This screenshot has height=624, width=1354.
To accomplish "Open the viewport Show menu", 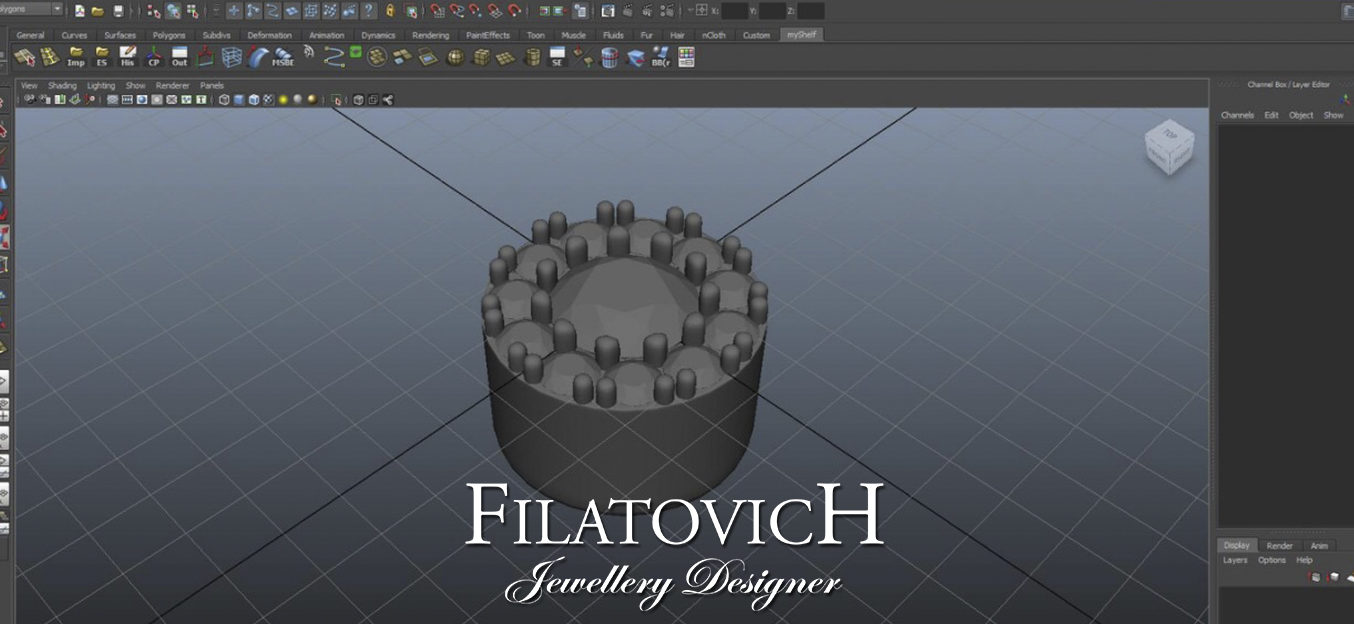I will (135, 86).
